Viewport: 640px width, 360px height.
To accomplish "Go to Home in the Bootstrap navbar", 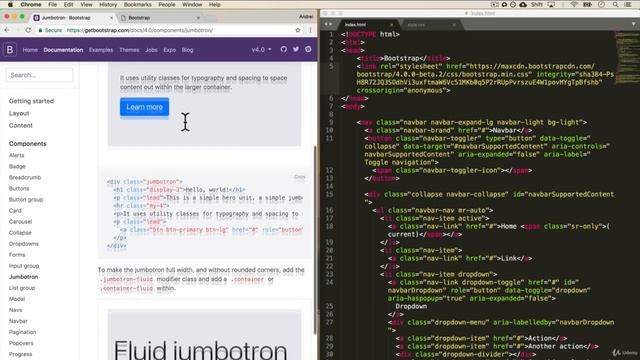I will [30, 50].
